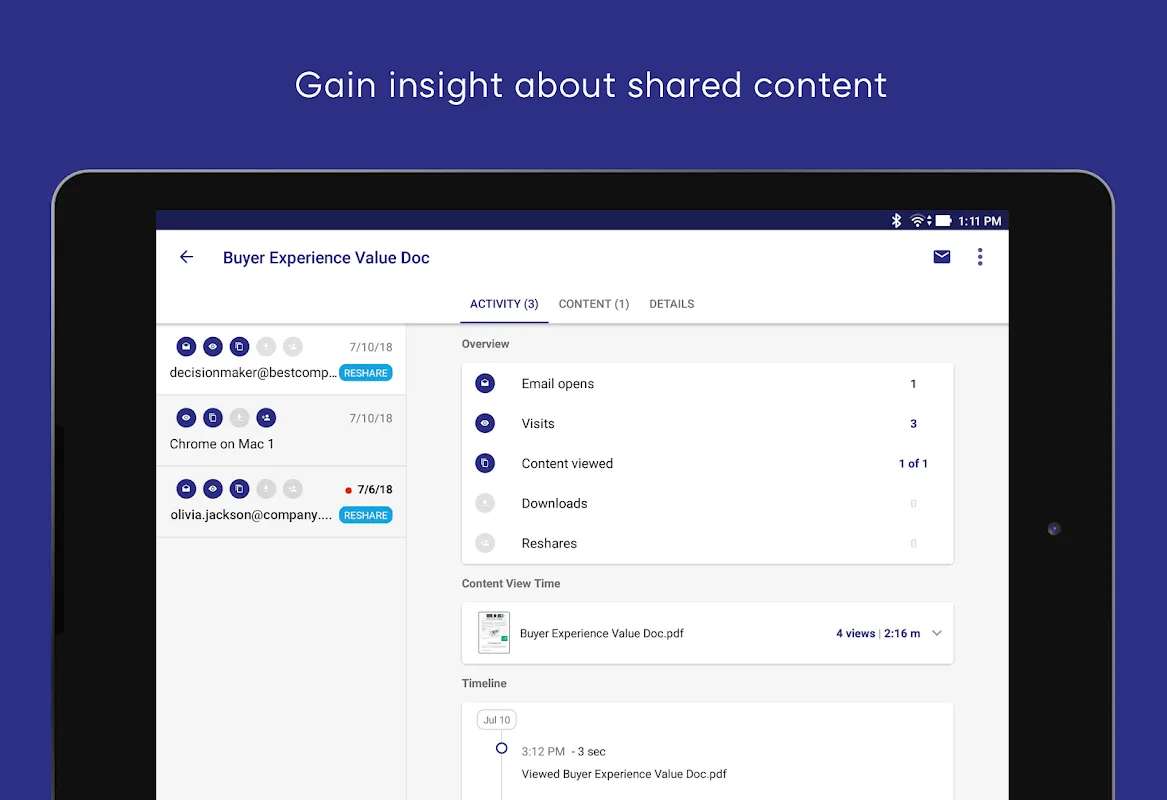The width and height of the screenshot is (1167, 800).
Task: Click greyed download icon in decisionmaker row
Action: [266, 346]
